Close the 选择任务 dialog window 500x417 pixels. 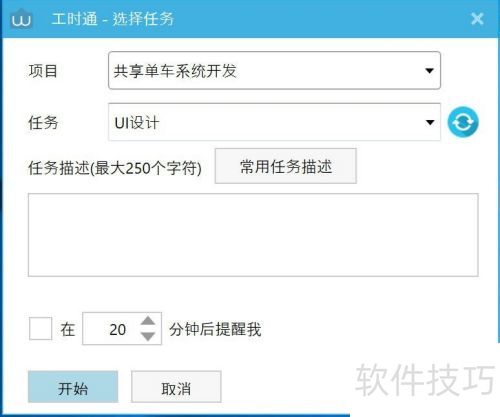tap(477, 19)
